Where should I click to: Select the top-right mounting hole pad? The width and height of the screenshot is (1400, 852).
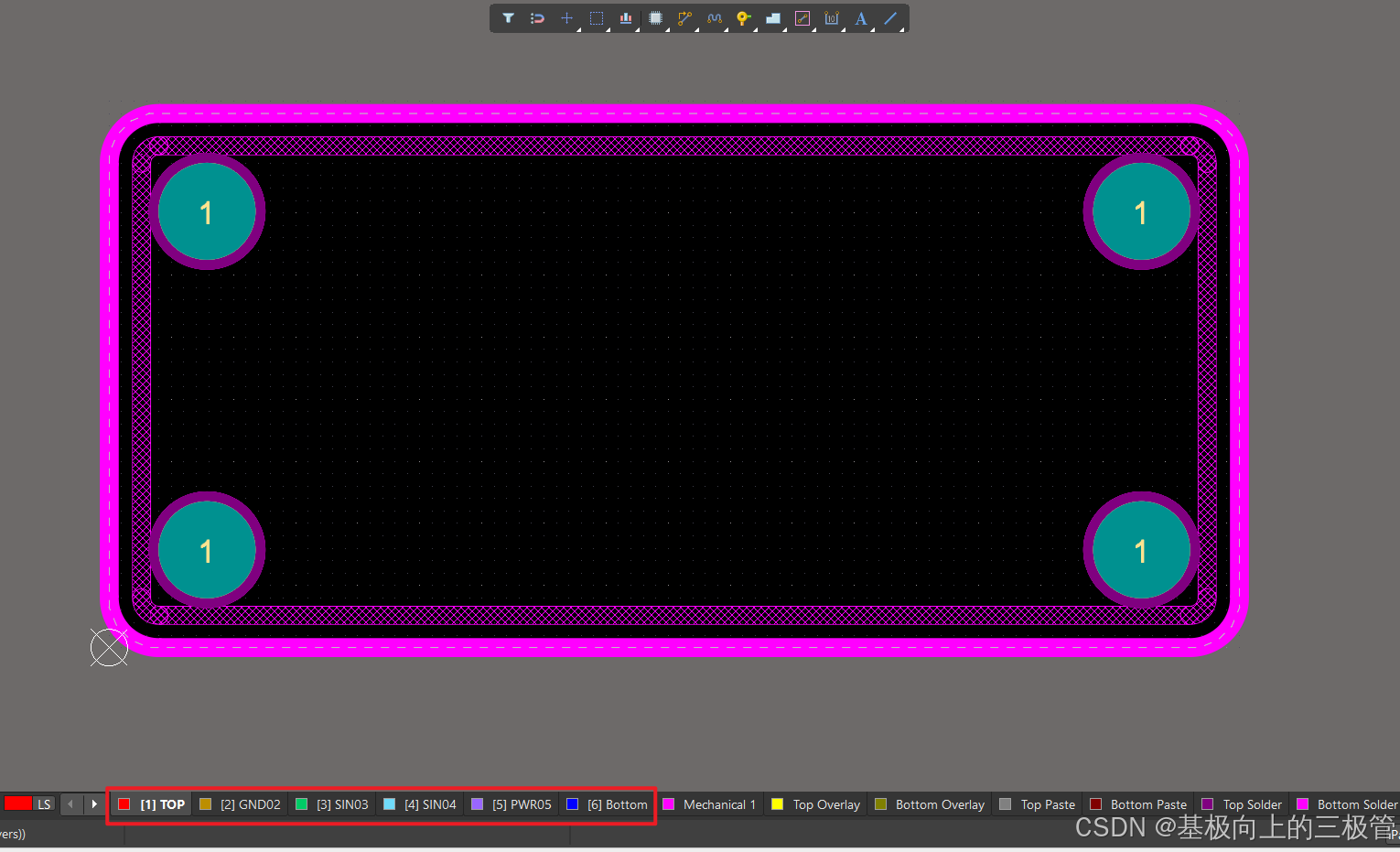[1141, 211]
